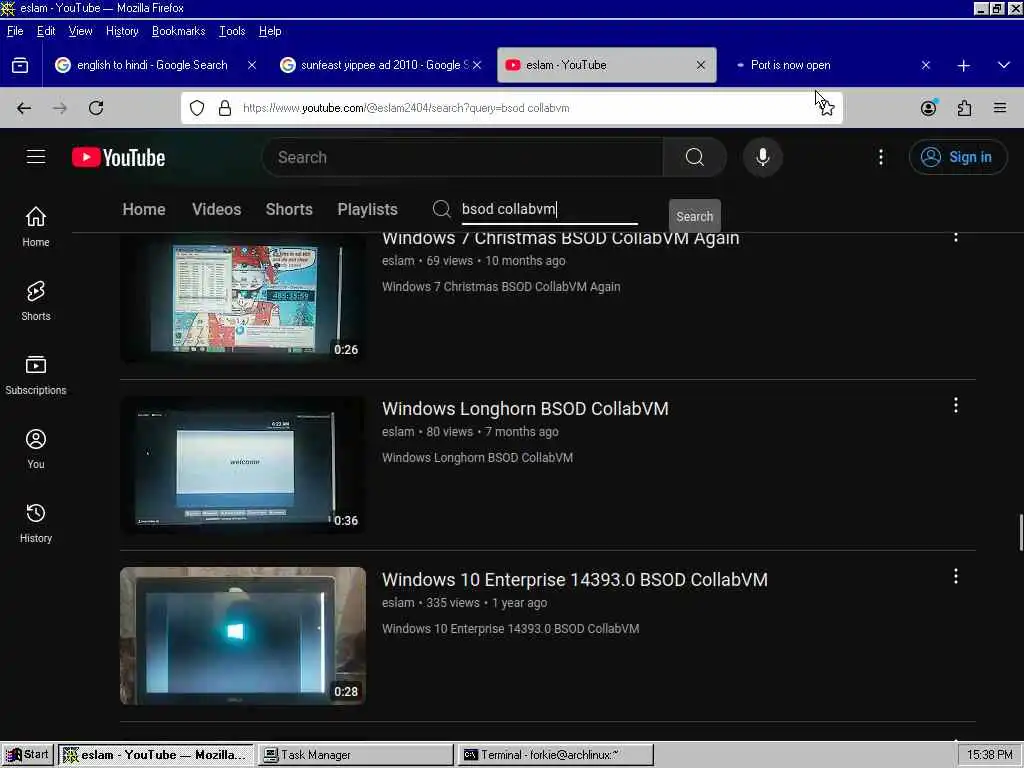Click the padlock site security icon
The width and height of the screenshot is (1024, 768).
[225, 108]
